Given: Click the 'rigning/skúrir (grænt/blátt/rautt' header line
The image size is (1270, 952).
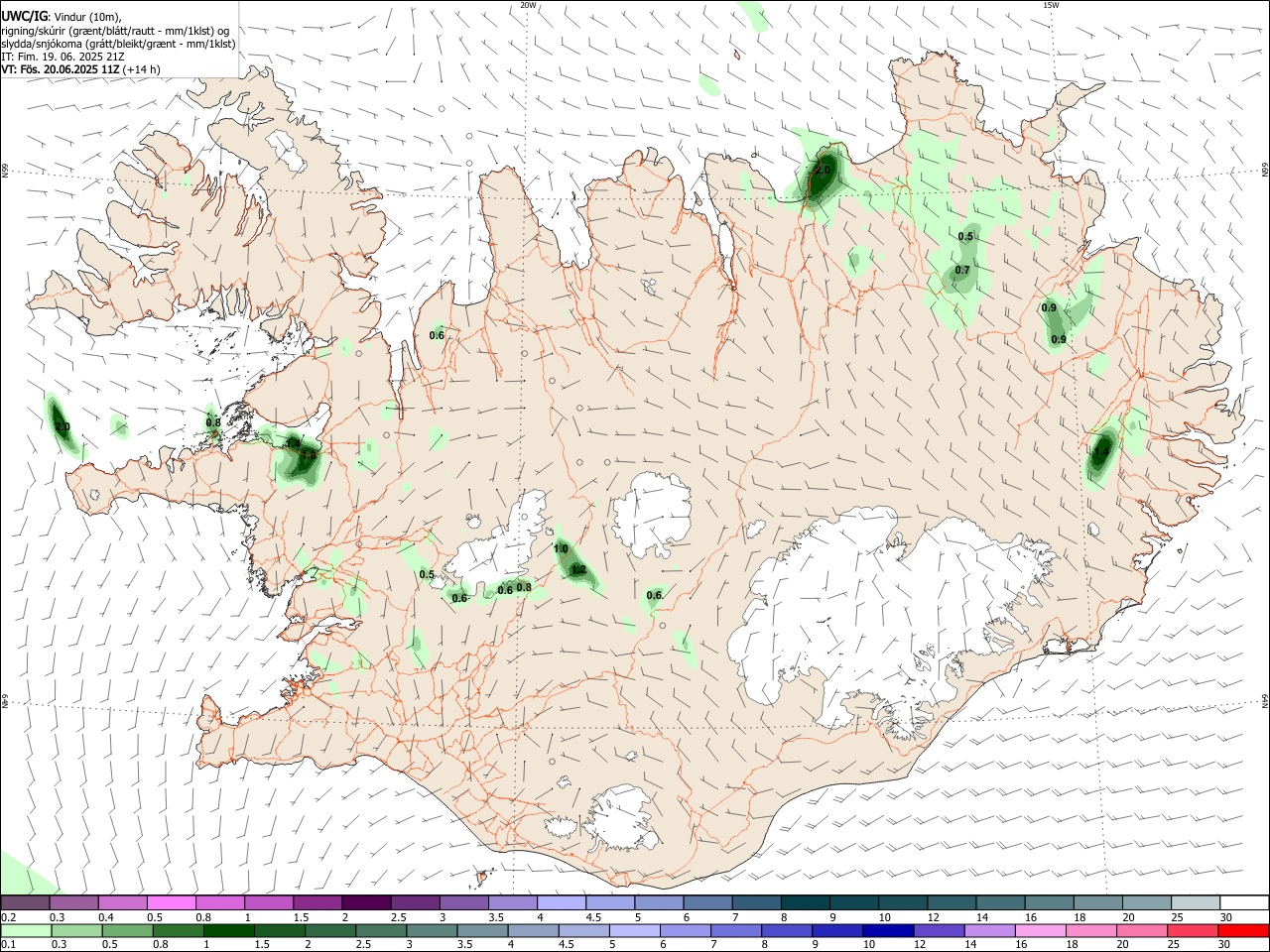Looking at the screenshot, I should (x=118, y=30).
